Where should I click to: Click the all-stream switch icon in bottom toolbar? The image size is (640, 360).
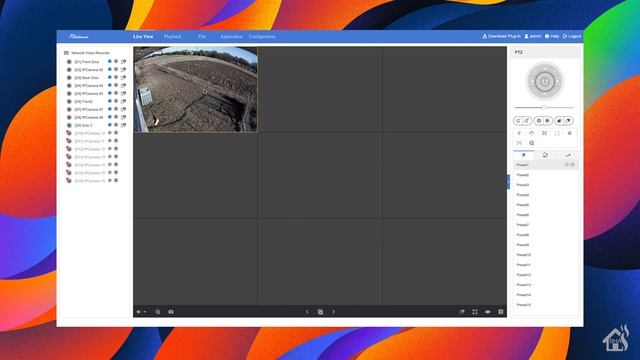462,312
